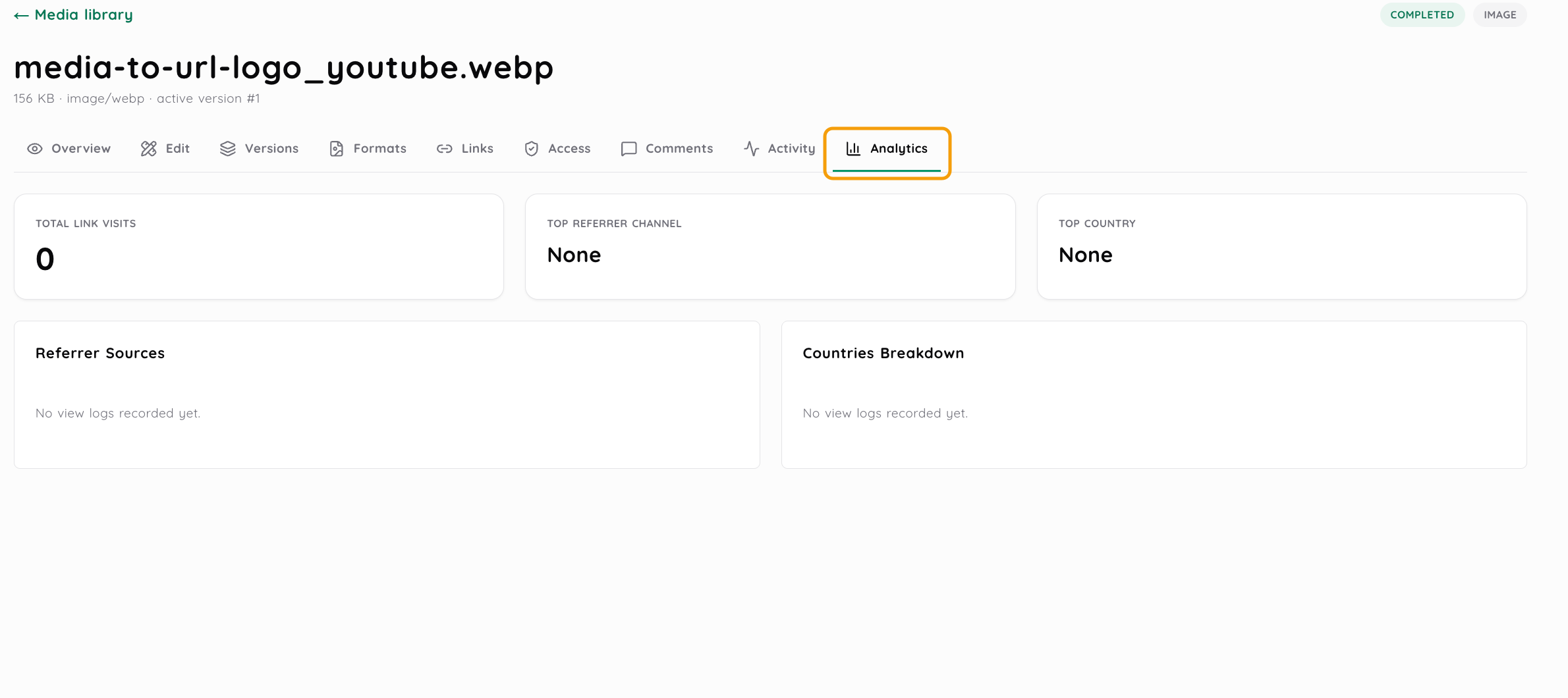The height and width of the screenshot is (698, 1568).
Task: Switch to the Formats tab label
Action: [x=380, y=149]
